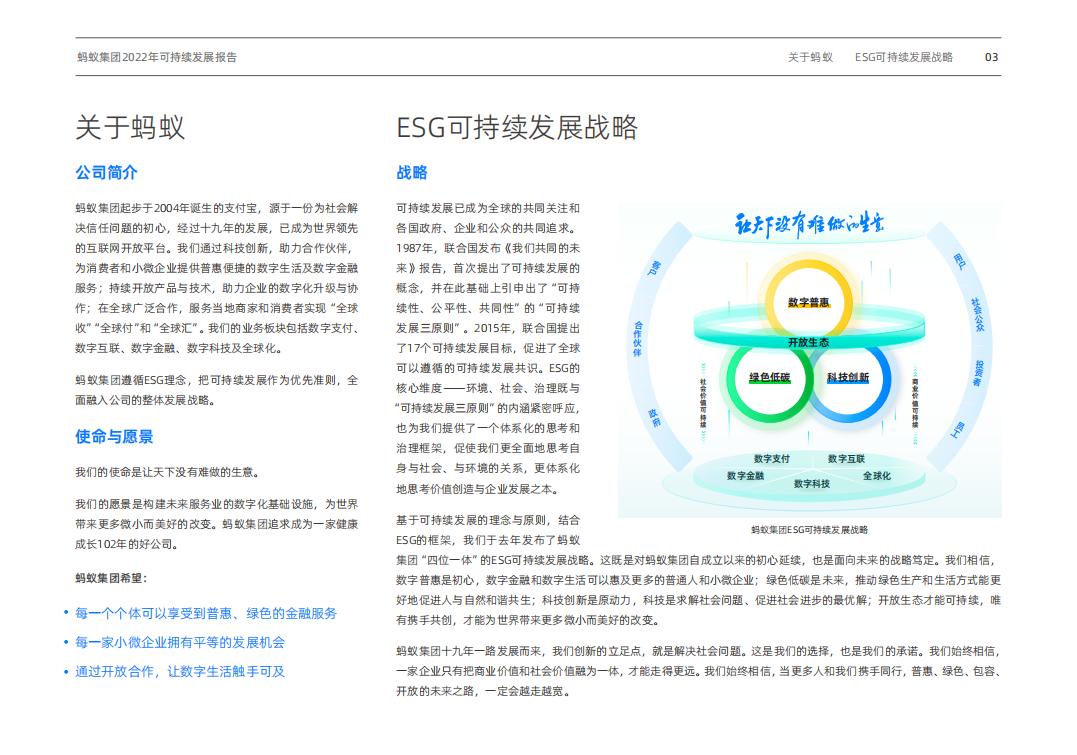Click 政府 on the diagram's left arc
This screenshot has width=1077, height=755.
pos(655,418)
